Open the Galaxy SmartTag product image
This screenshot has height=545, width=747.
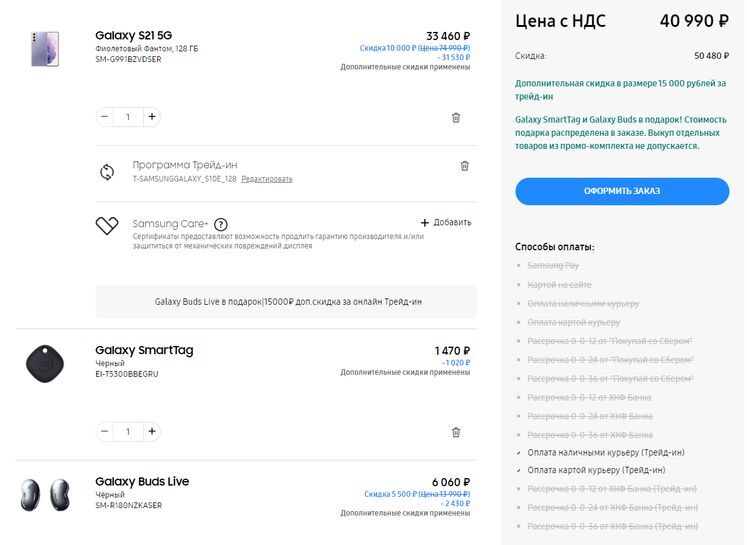(x=46, y=363)
